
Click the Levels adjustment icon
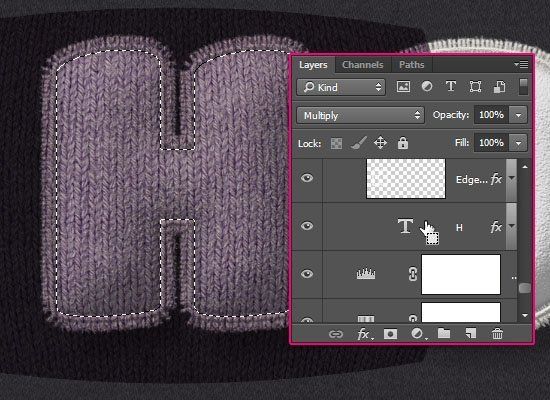pos(366,274)
